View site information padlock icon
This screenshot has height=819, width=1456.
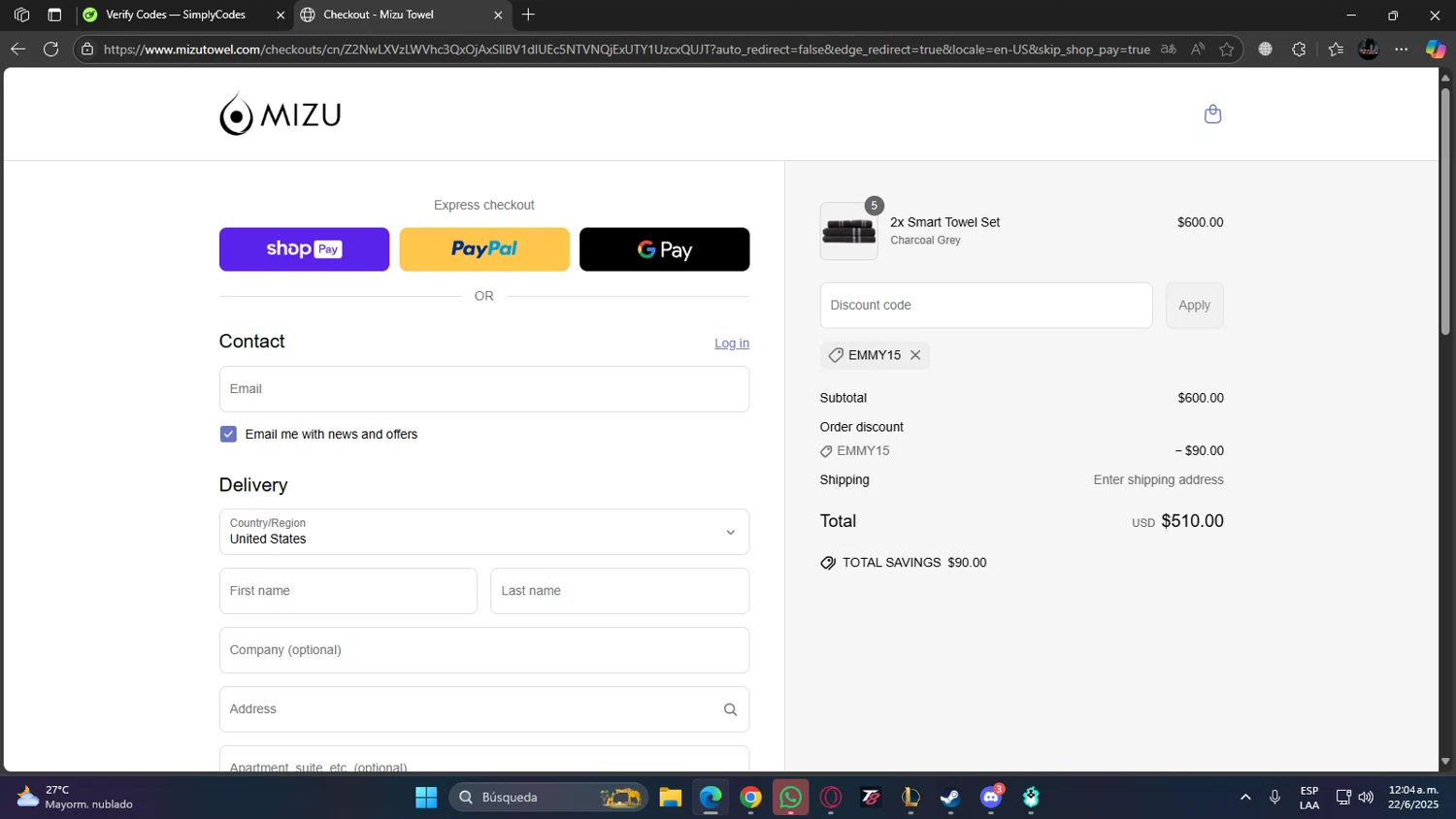tap(87, 49)
